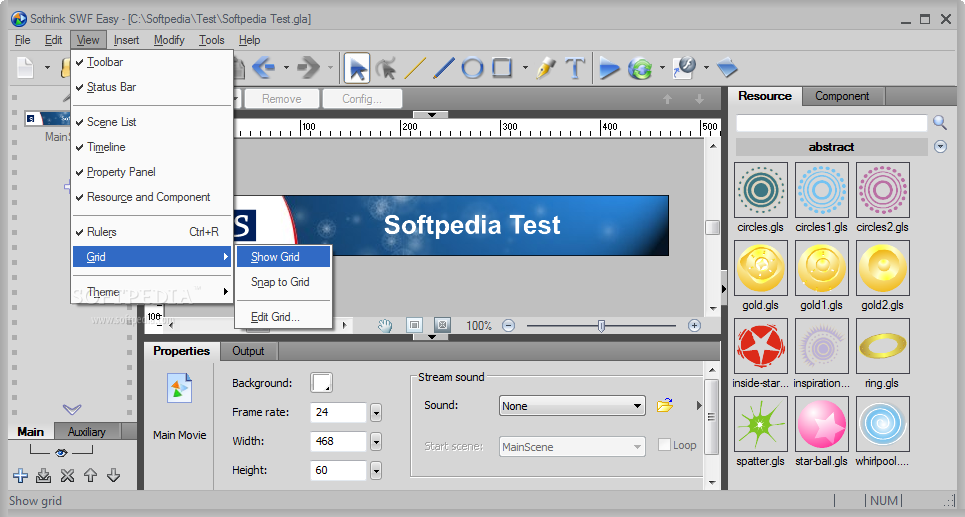
Task: Open Width dropdown arrow
Action: click(x=375, y=441)
